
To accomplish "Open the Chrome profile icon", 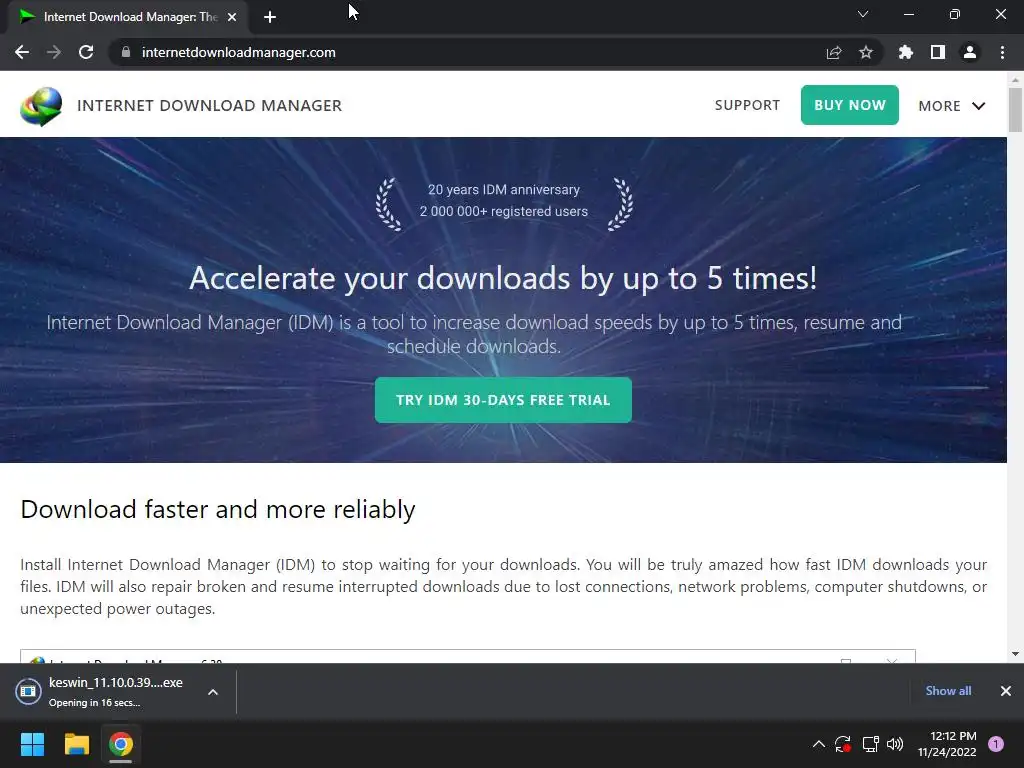I will click(970, 52).
